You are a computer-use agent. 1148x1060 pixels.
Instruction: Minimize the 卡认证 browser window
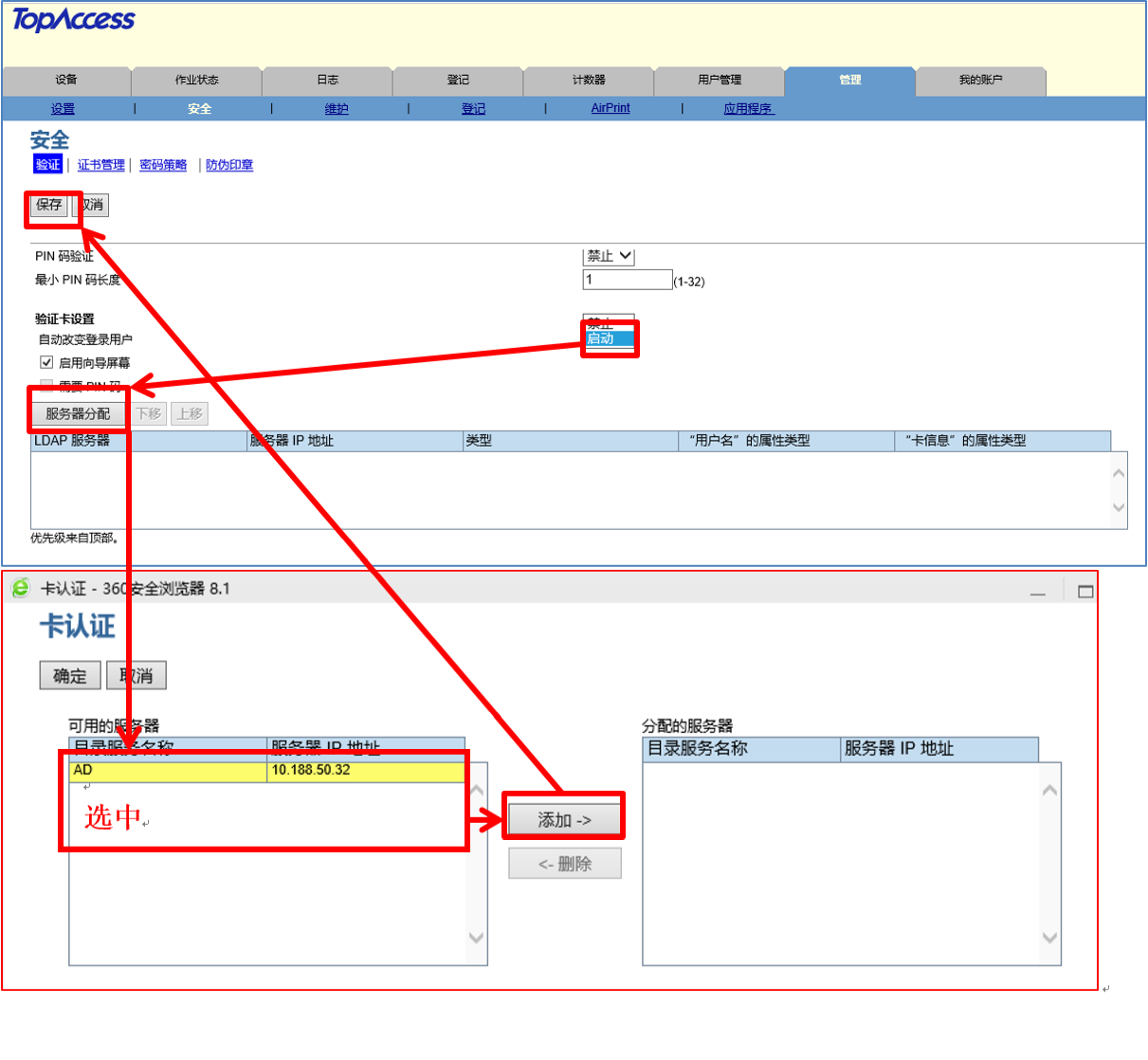[1038, 592]
